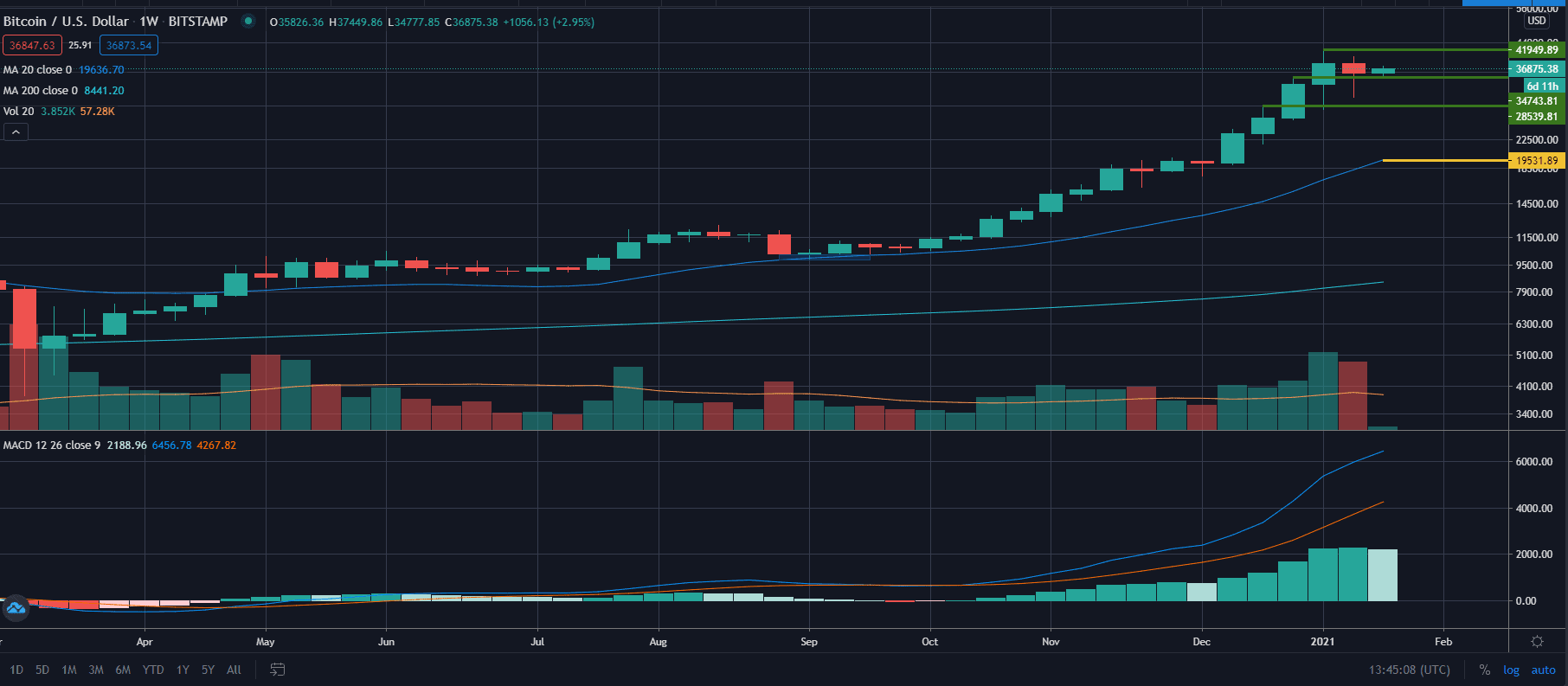This screenshot has width=1568, height=686.
Task: Click the green 41949.89 price level label
Action: coord(1536,50)
